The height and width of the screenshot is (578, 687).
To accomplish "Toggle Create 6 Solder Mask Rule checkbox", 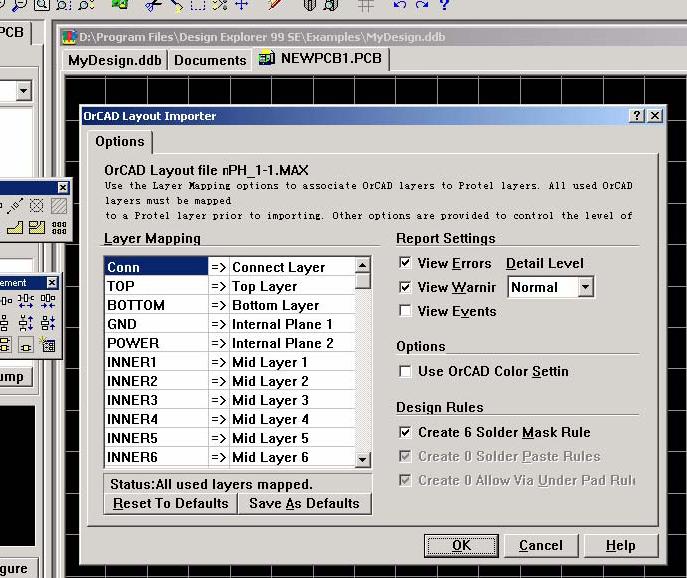I will pyautogui.click(x=405, y=432).
